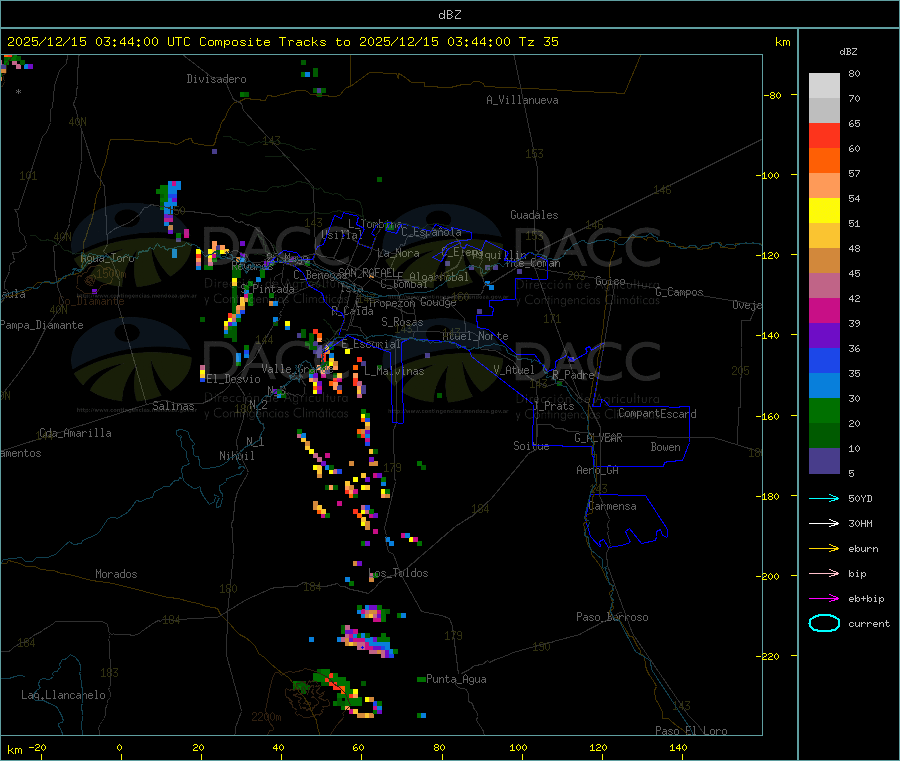Click the S_Rosas location label
900x761 pixels.
click(x=402, y=322)
